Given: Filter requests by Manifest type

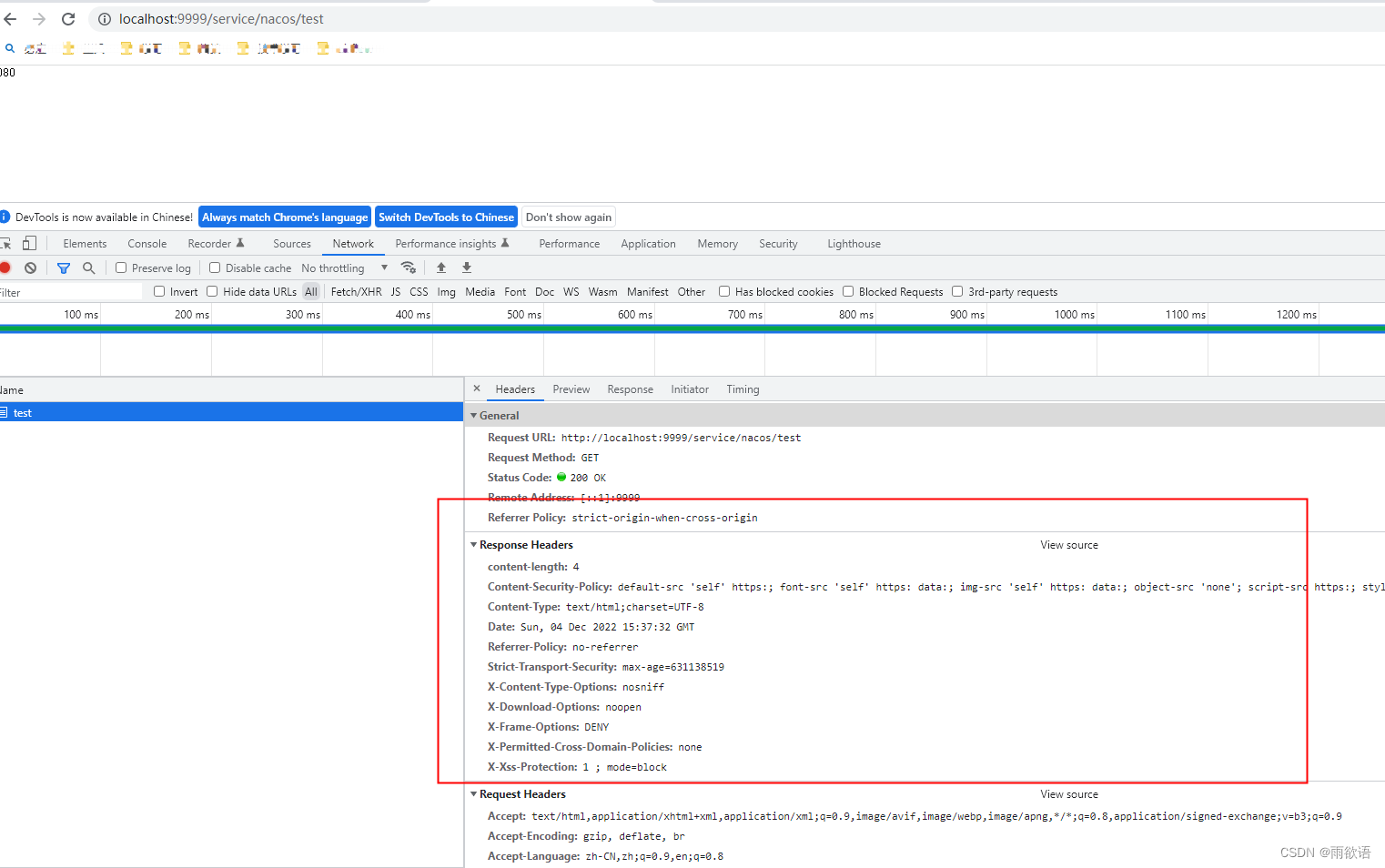Looking at the screenshot, I should 648,292.
